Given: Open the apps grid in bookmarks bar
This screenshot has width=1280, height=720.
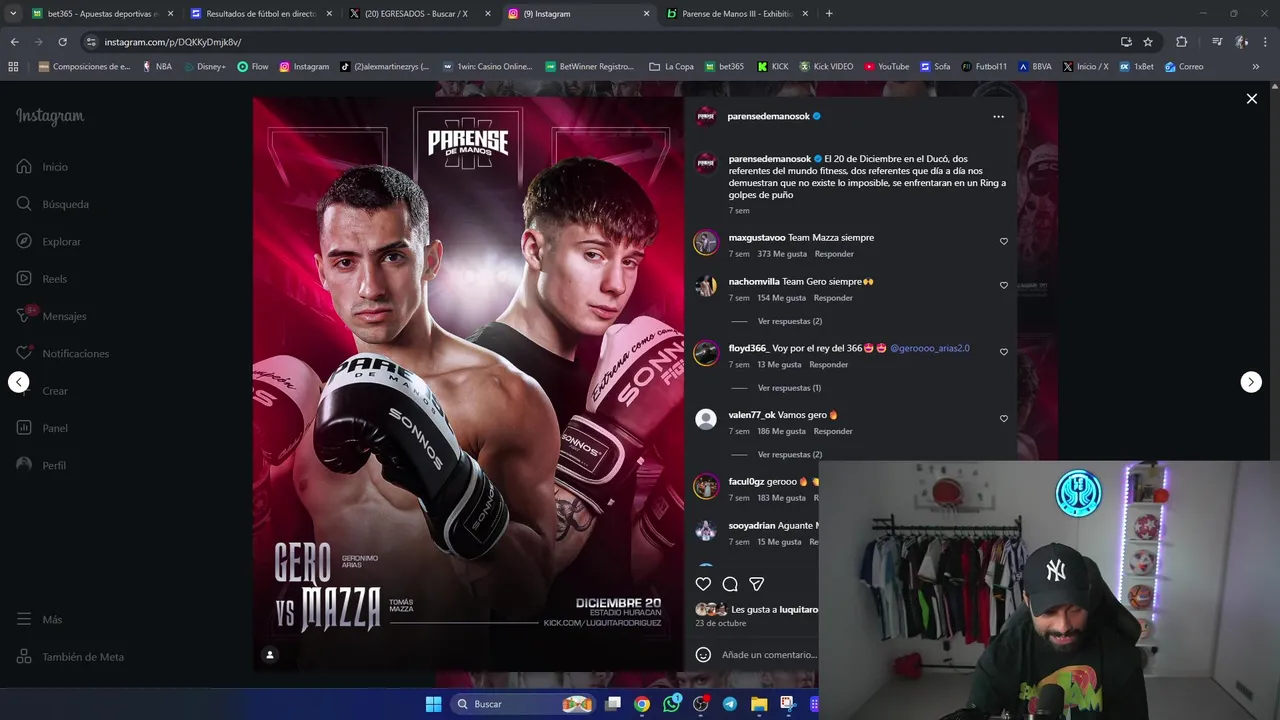Looking at the screenshot, I should (13, 67).
